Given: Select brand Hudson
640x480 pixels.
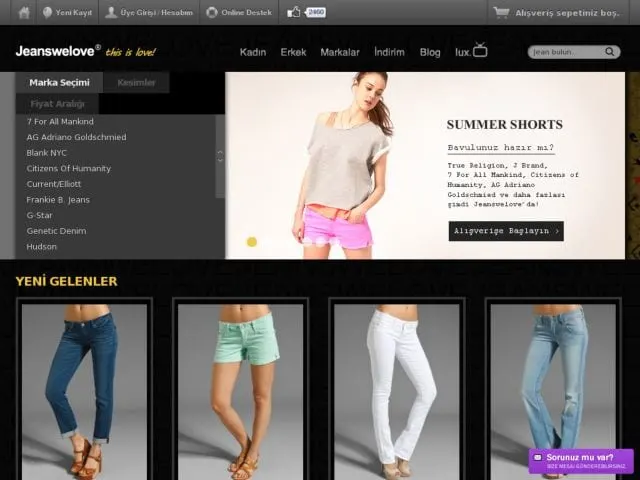Looking at the screenshot, I should (42, 247).
